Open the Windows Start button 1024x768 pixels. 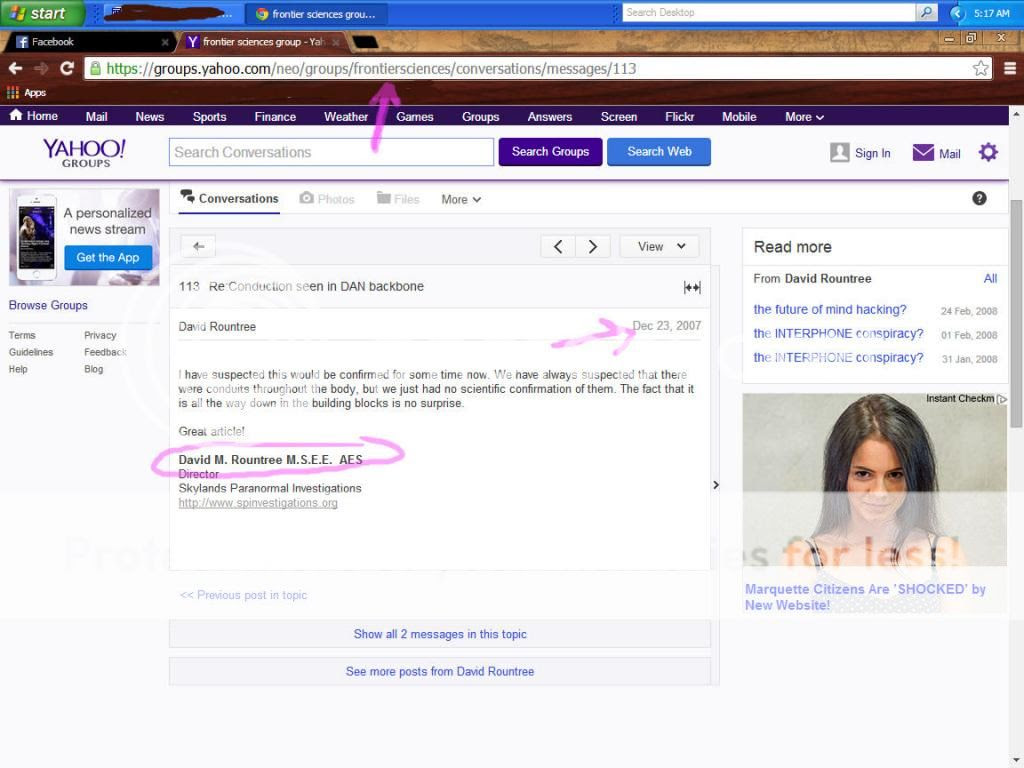pyautogui.click(x=42, y=13)
